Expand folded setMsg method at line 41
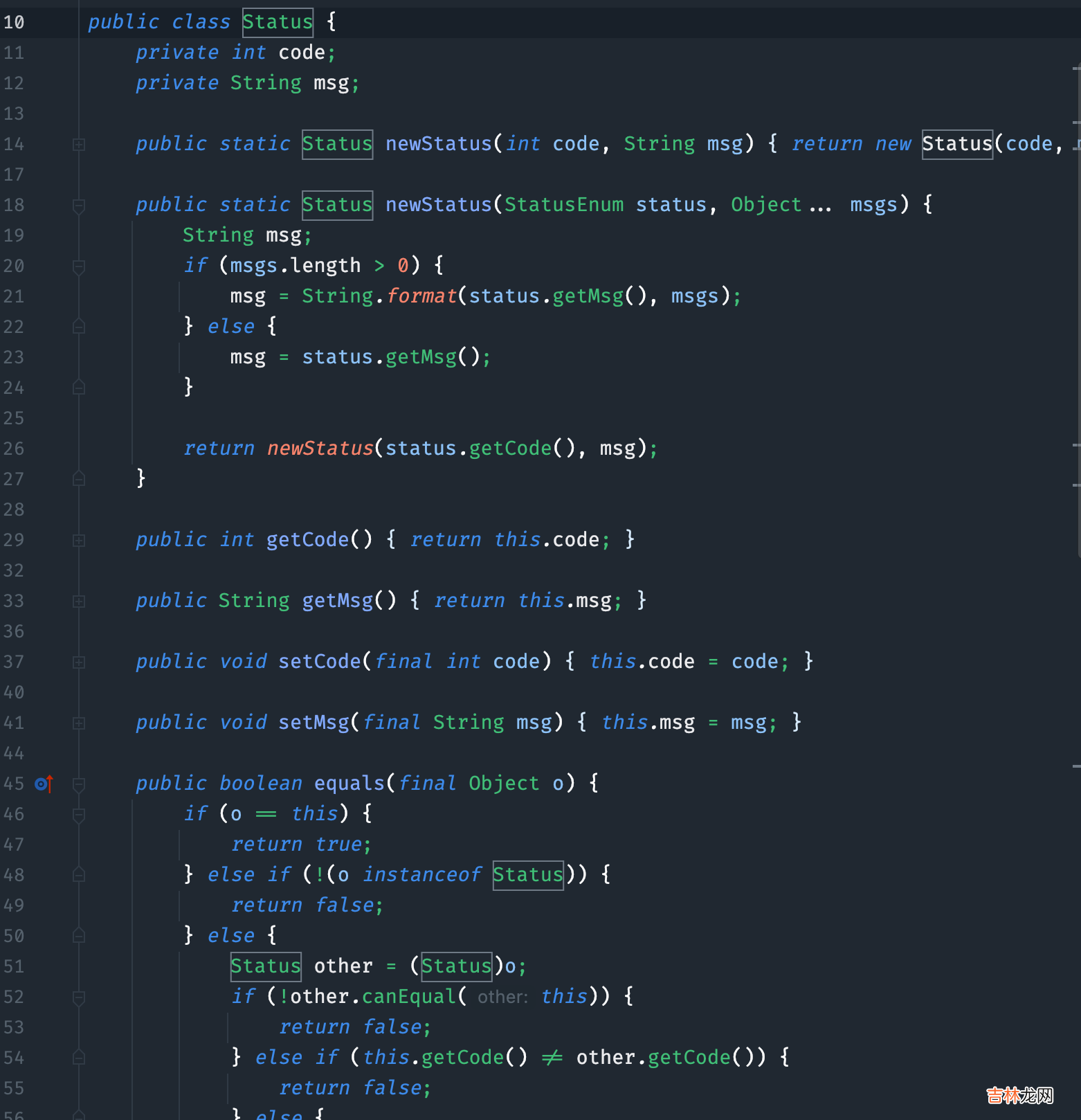This screenshot has height=1120, width=1081. 79,723
